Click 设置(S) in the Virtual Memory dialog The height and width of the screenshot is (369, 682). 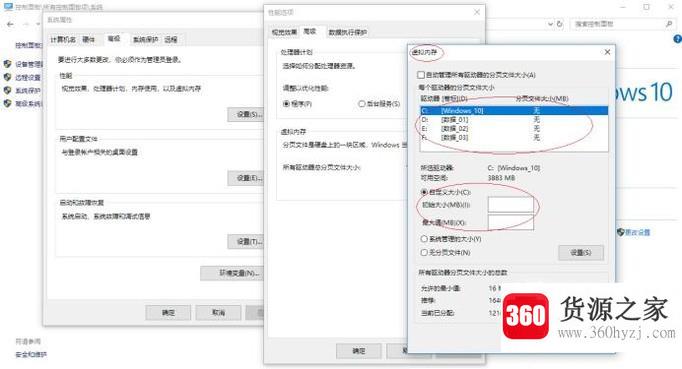[581, 253]
